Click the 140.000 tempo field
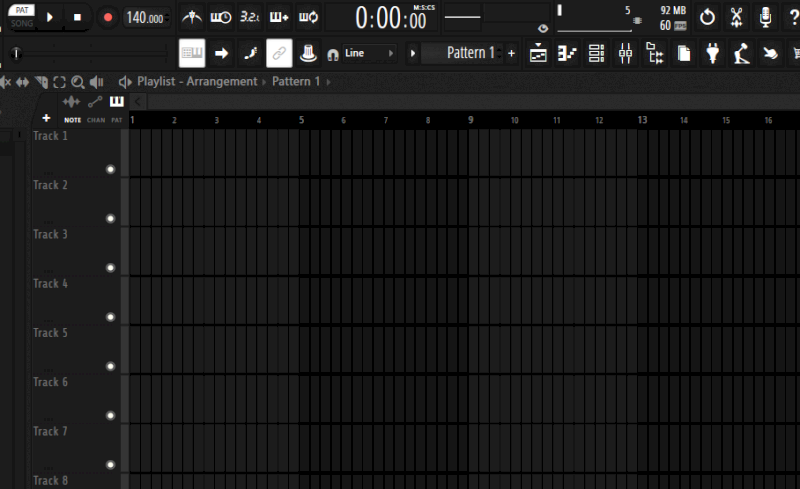The height and width of the screenshot is (489, 800). 147,18
